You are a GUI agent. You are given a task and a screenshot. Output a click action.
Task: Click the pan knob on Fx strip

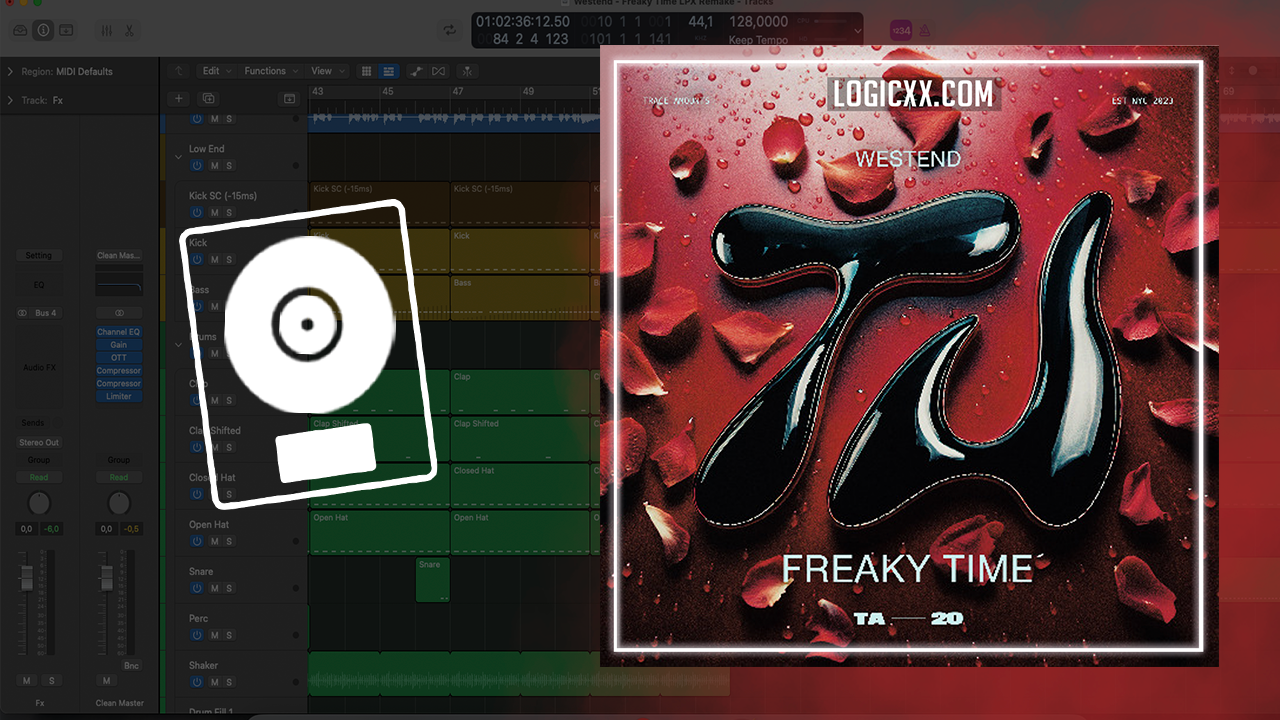click(39, 504)
